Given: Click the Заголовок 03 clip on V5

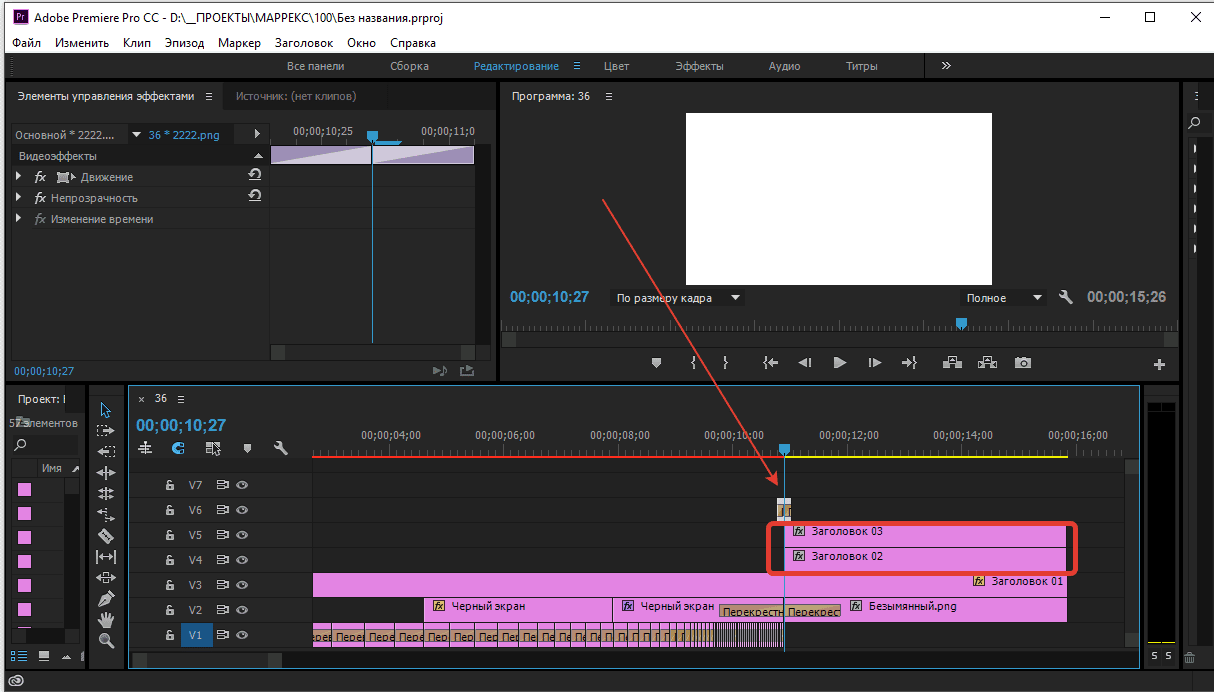Looking at the screenshot, I should tap(925, 535).
